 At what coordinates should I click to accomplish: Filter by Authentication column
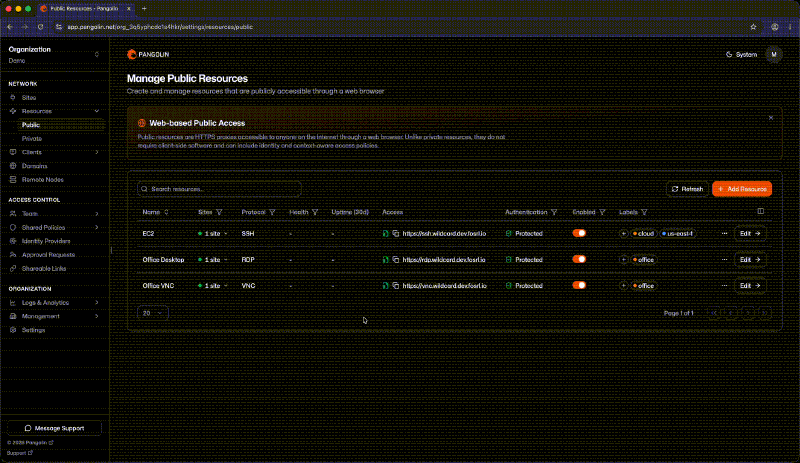(554, 212)
